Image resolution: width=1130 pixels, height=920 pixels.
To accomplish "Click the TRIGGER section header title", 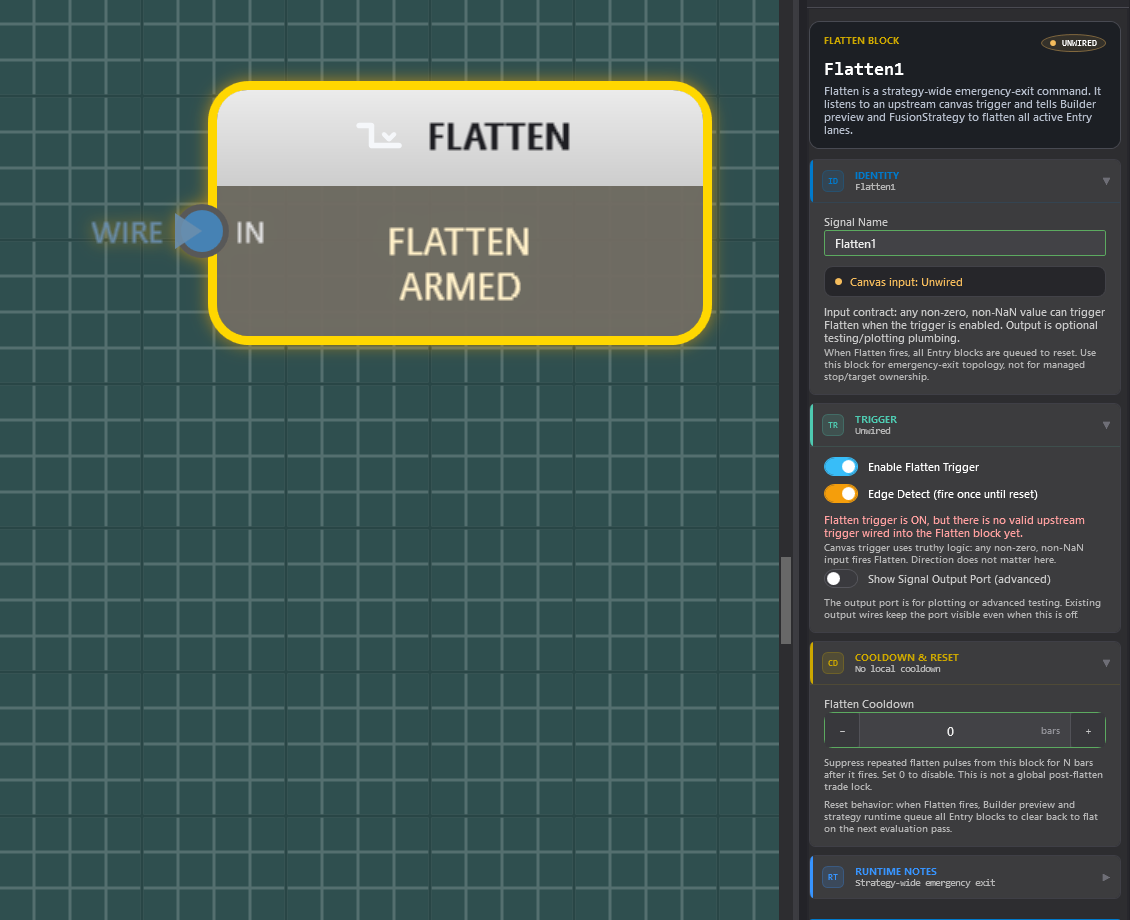I will (876, 419).
